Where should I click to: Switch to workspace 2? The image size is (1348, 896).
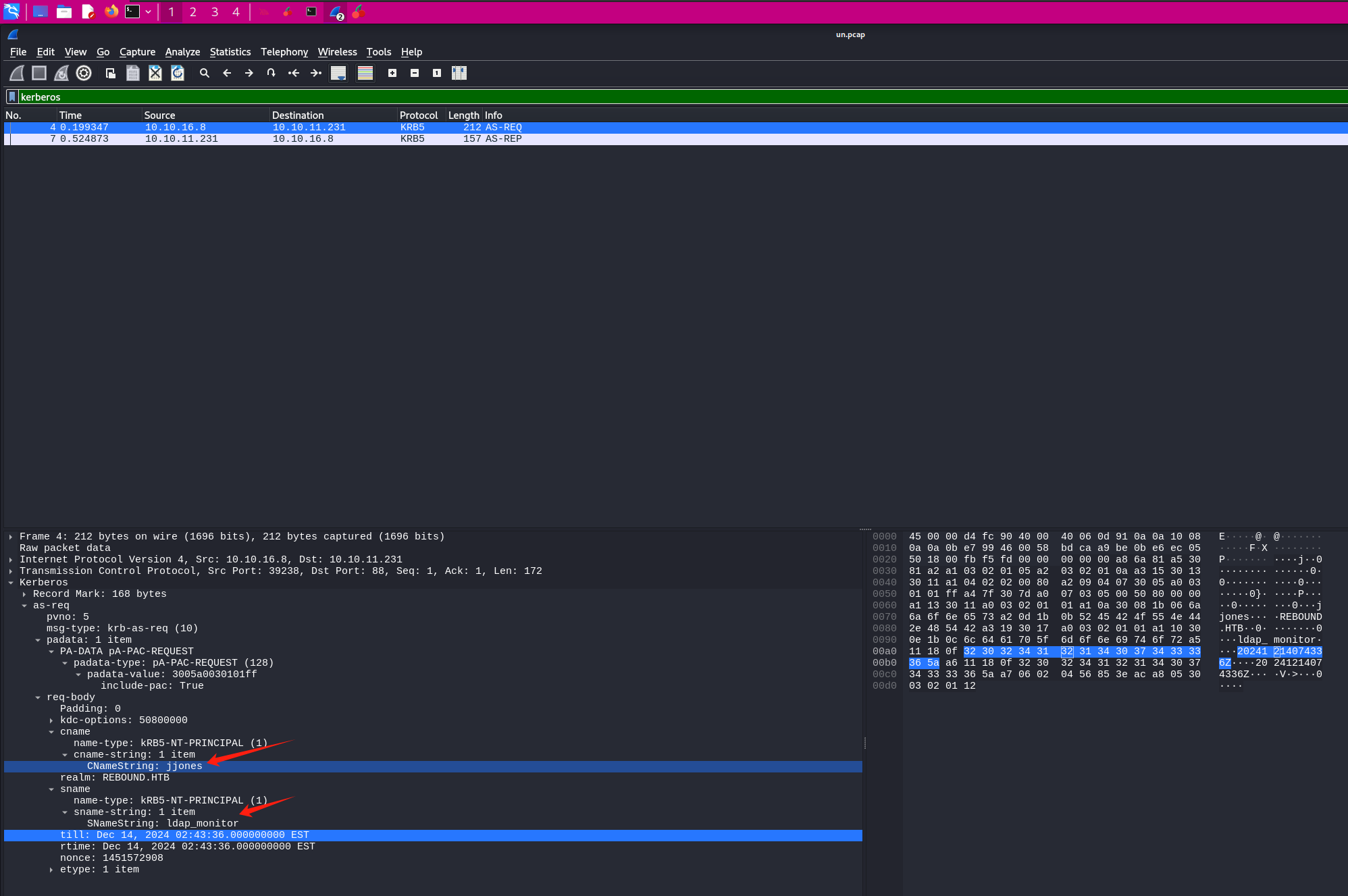pos(193,11)
